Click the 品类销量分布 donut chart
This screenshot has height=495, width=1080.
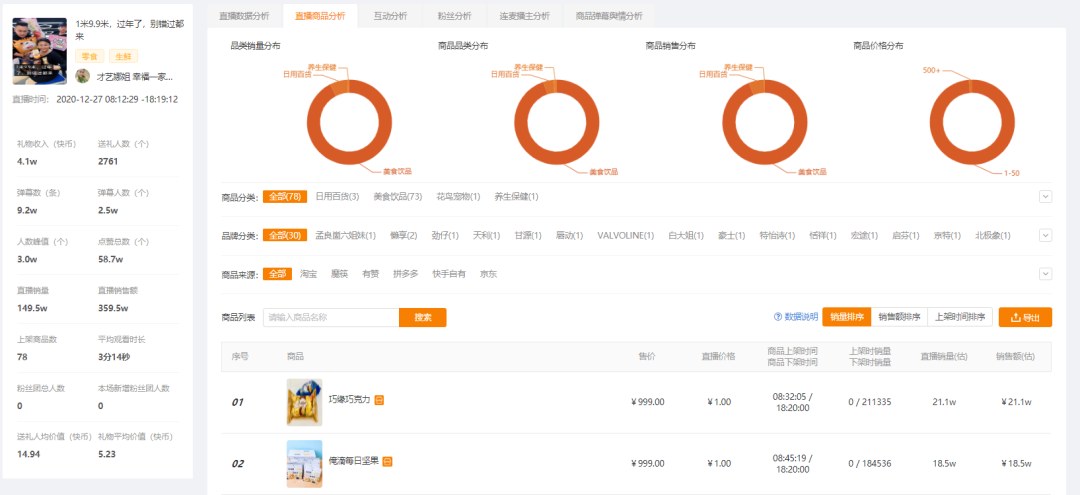tap(349, 122)
